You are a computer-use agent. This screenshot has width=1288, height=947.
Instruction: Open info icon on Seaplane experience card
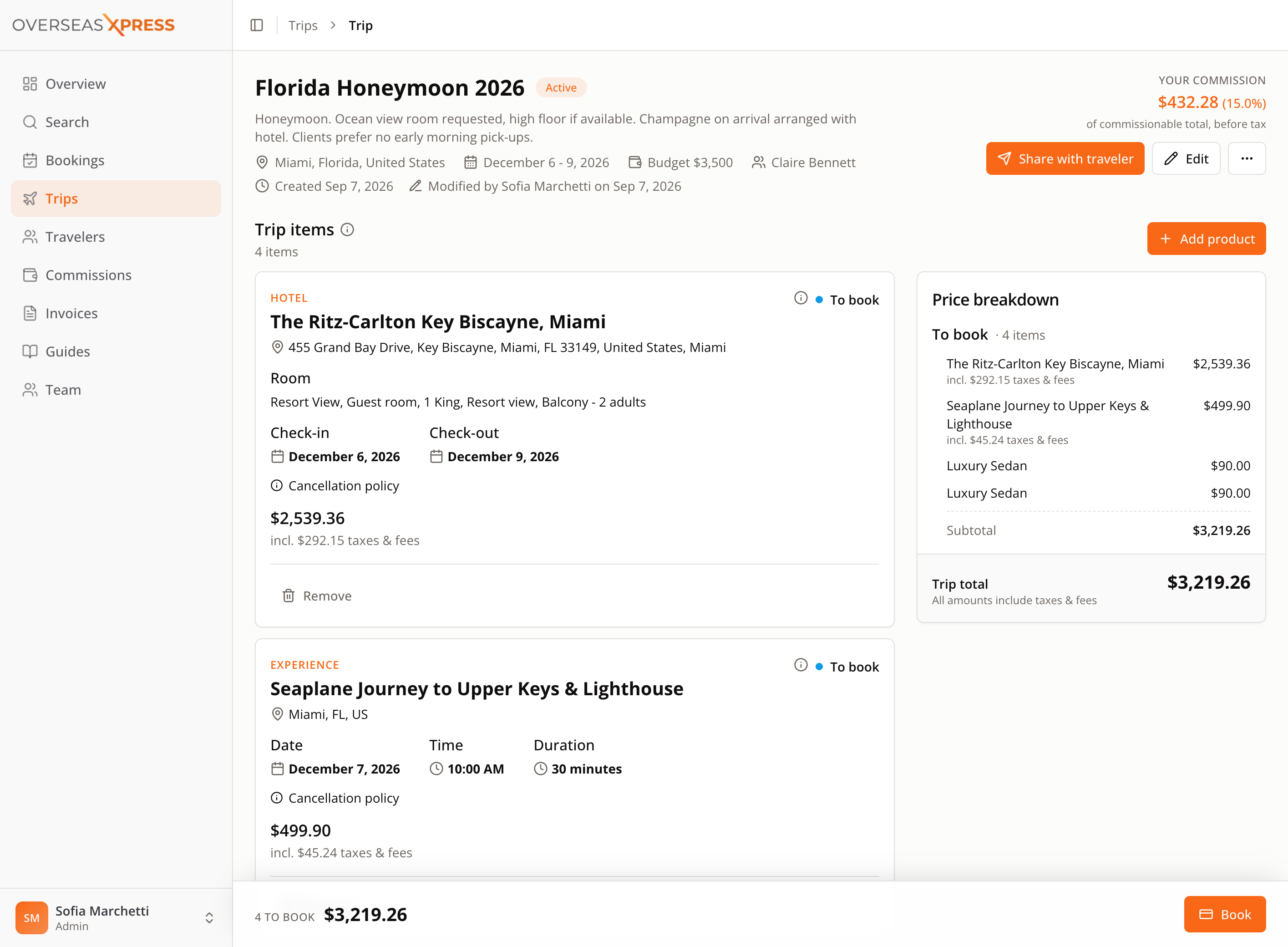pyautogui.click(x=801, y=665)
